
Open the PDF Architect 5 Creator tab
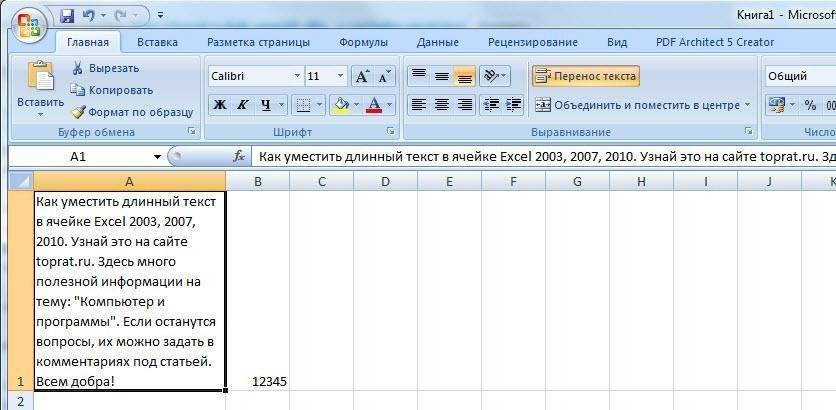click(715, 42)
